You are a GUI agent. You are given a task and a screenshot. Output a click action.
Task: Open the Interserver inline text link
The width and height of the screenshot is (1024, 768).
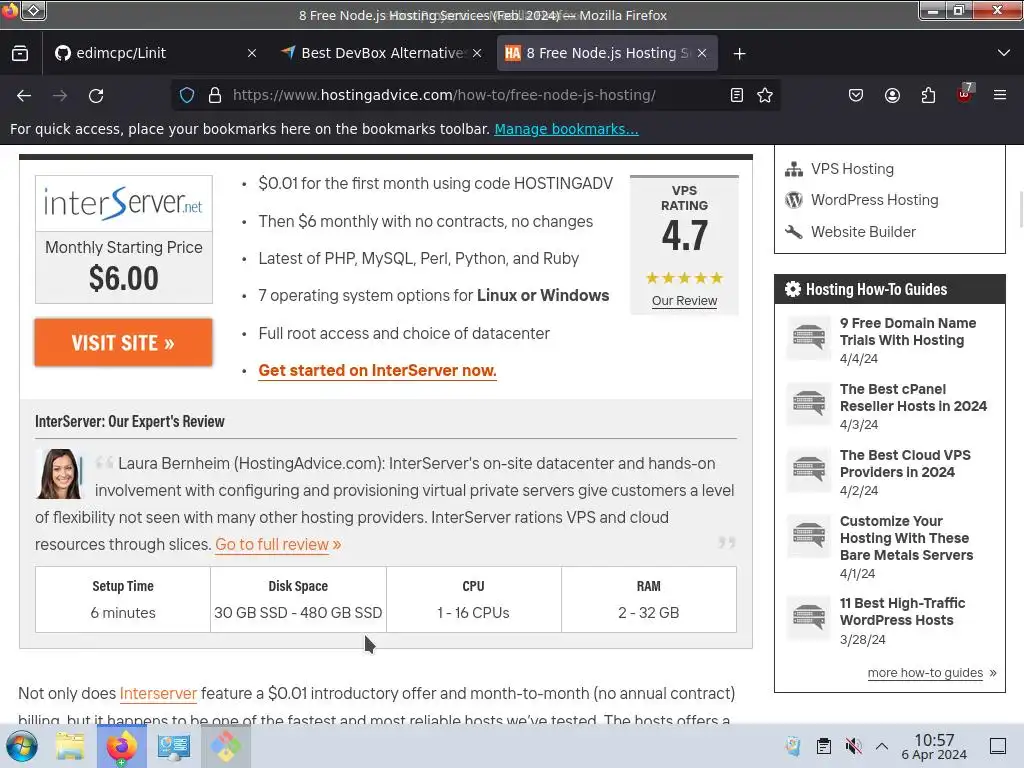click(x=158, y=694)
